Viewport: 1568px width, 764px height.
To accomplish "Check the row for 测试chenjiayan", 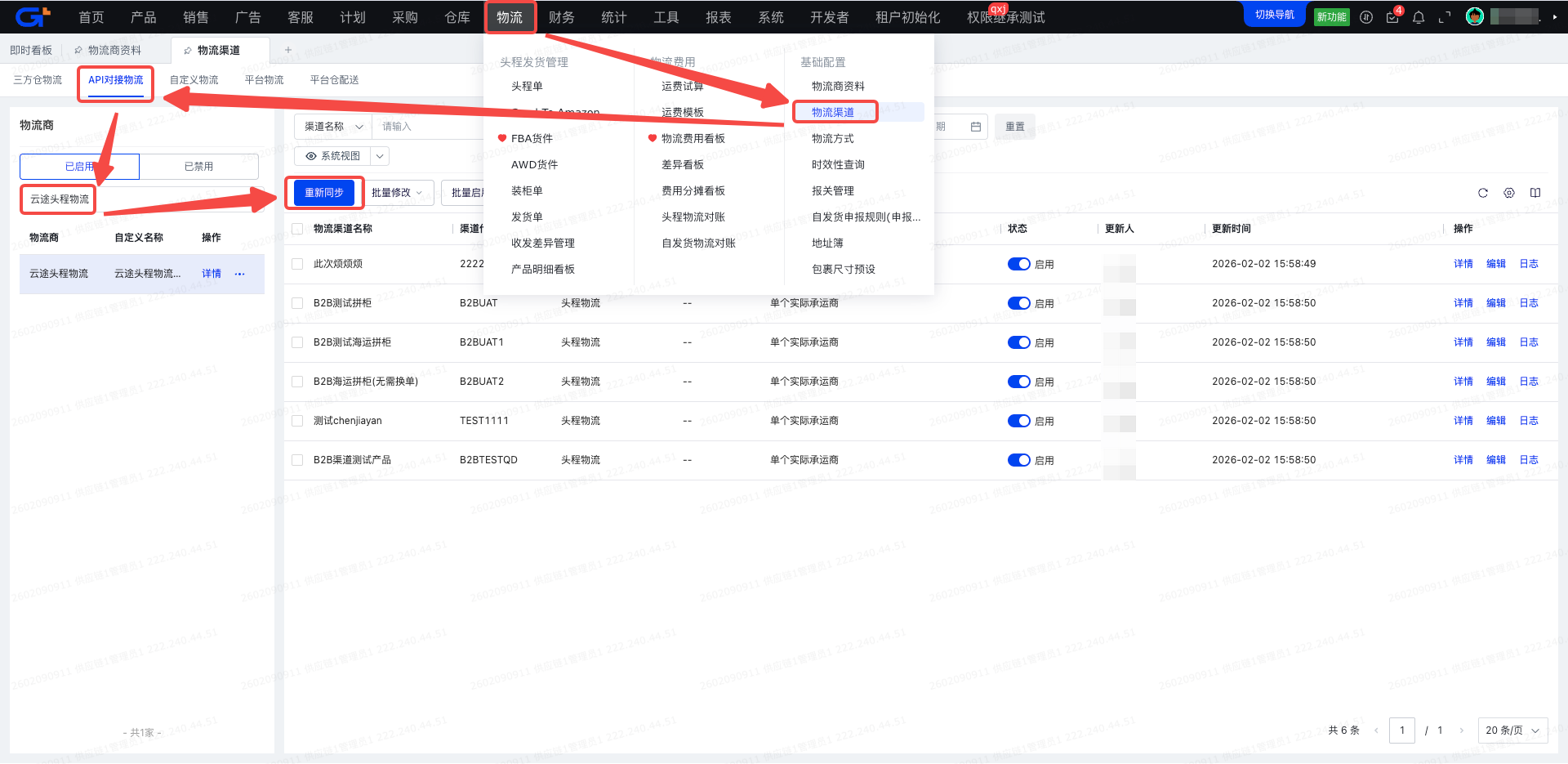I will (x=297, y=421).
